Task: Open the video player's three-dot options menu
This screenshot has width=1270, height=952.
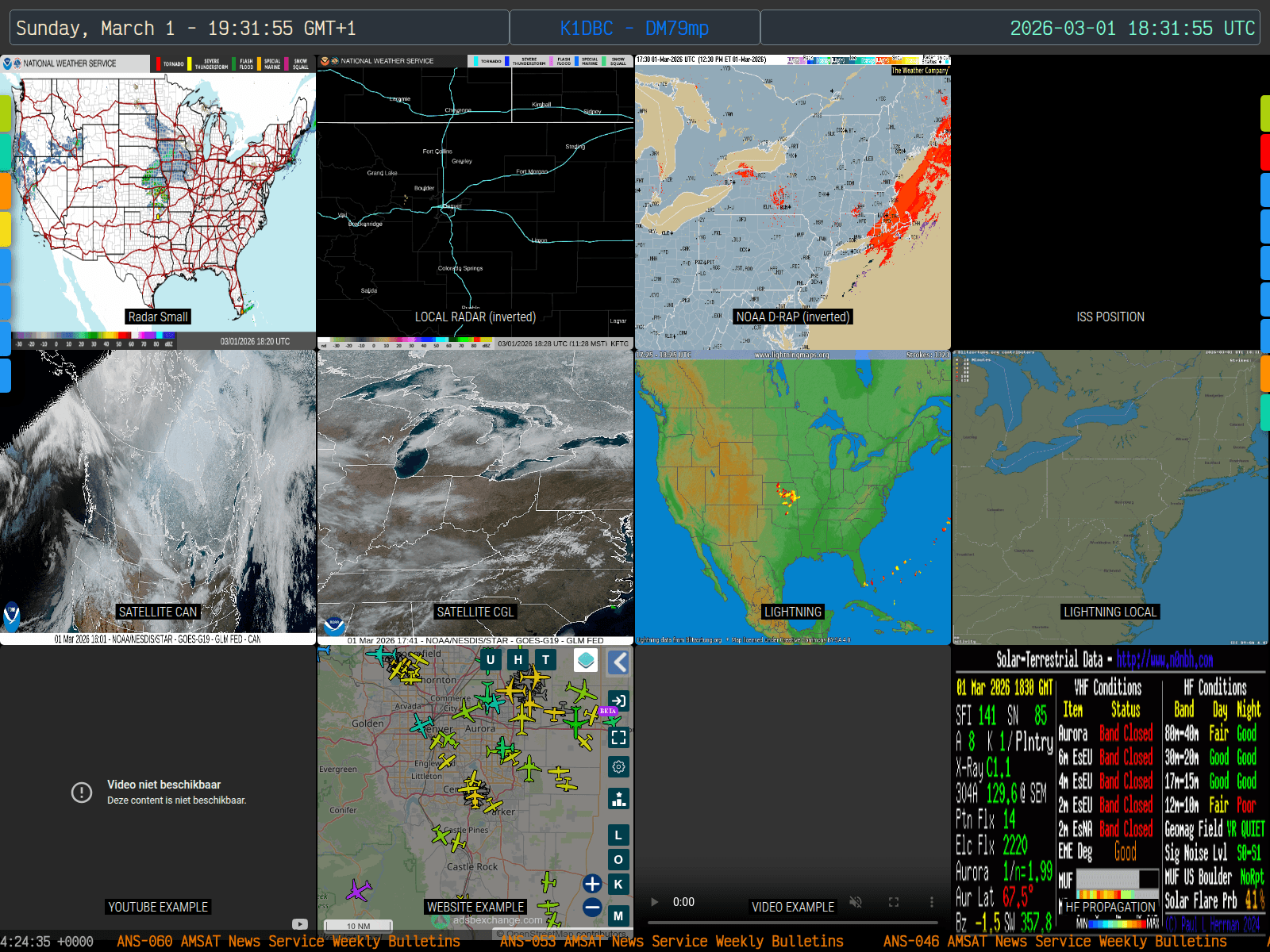Action: point(932,902)
